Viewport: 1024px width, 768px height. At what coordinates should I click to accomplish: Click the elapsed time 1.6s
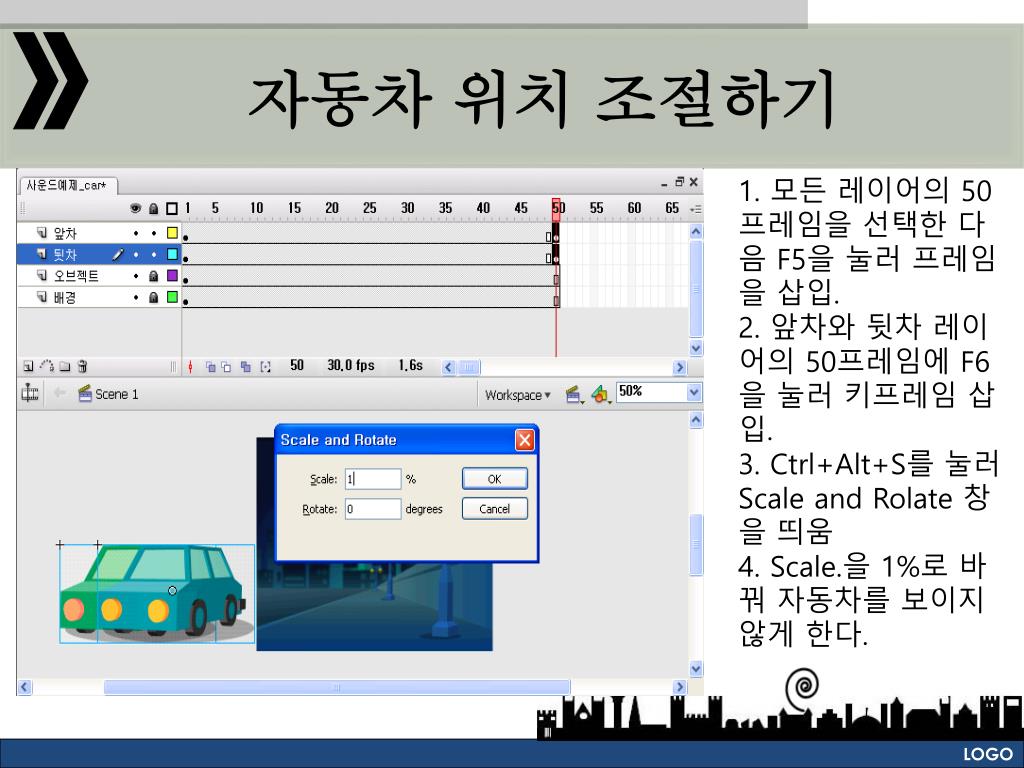pyautogui.click(x=411, y=366)
